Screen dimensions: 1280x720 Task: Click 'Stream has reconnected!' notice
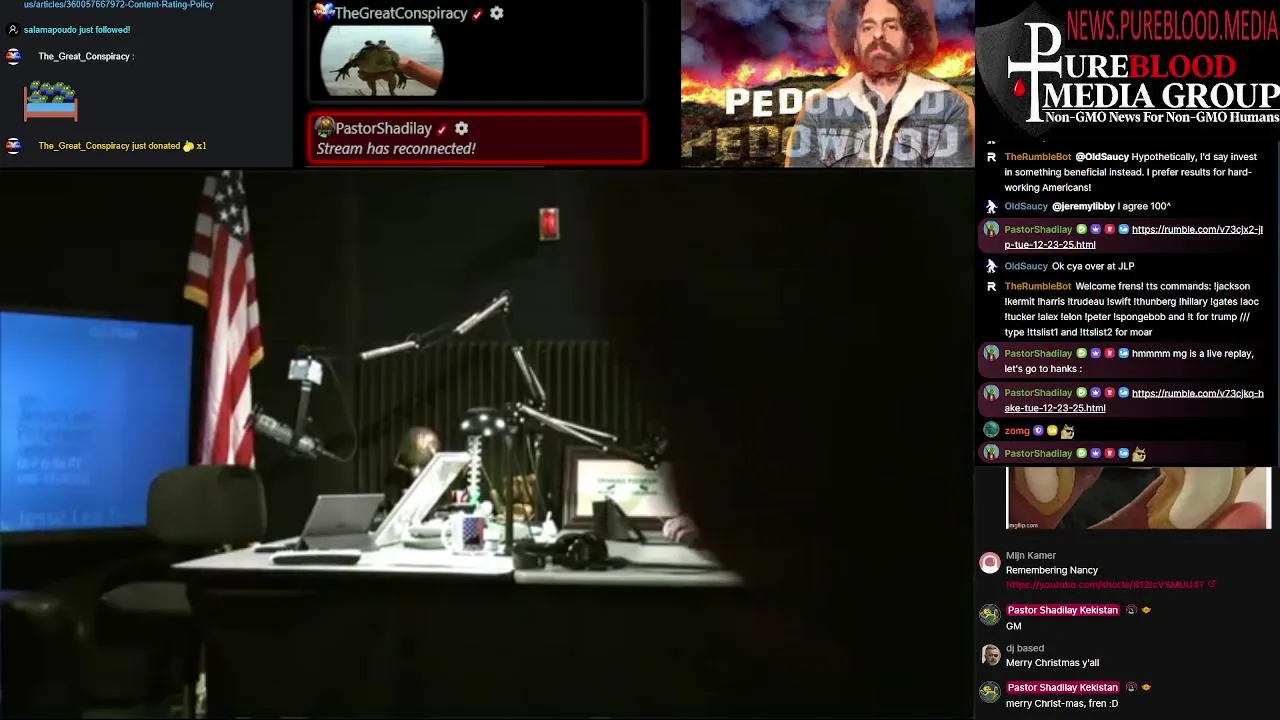click(x=396, y=149)
